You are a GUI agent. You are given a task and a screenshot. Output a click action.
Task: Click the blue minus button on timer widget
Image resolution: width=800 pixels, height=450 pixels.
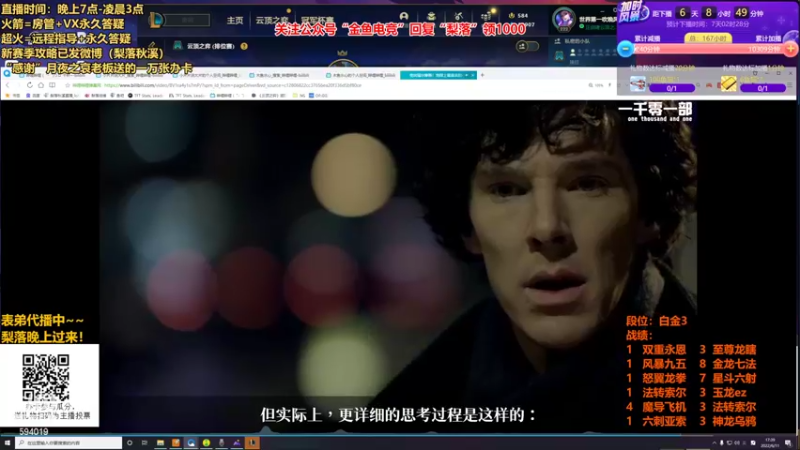pyautogui.click(x=626, y=49)
